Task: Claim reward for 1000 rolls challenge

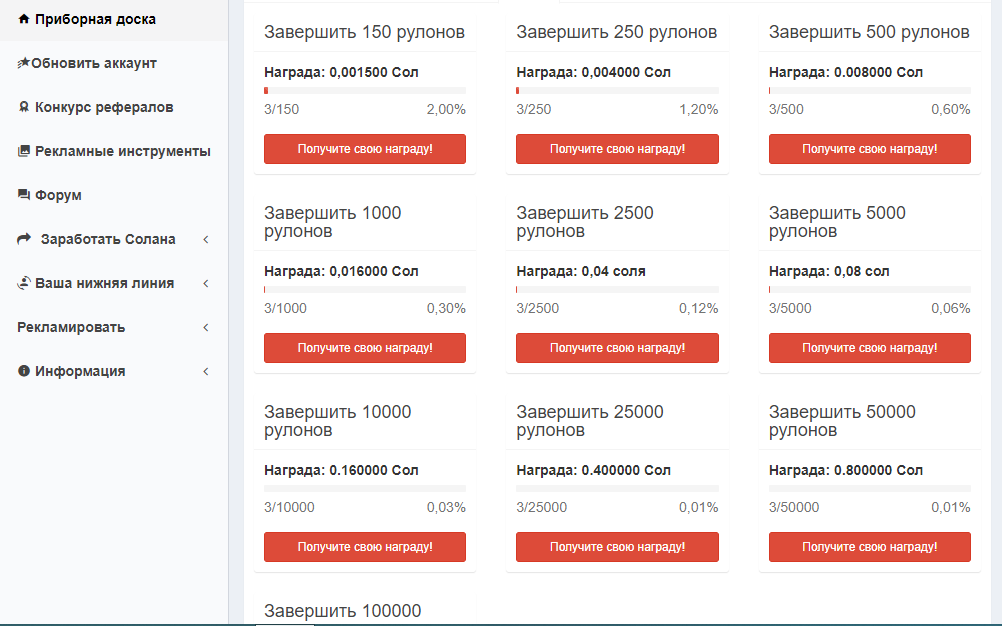Action: [365, 348]
